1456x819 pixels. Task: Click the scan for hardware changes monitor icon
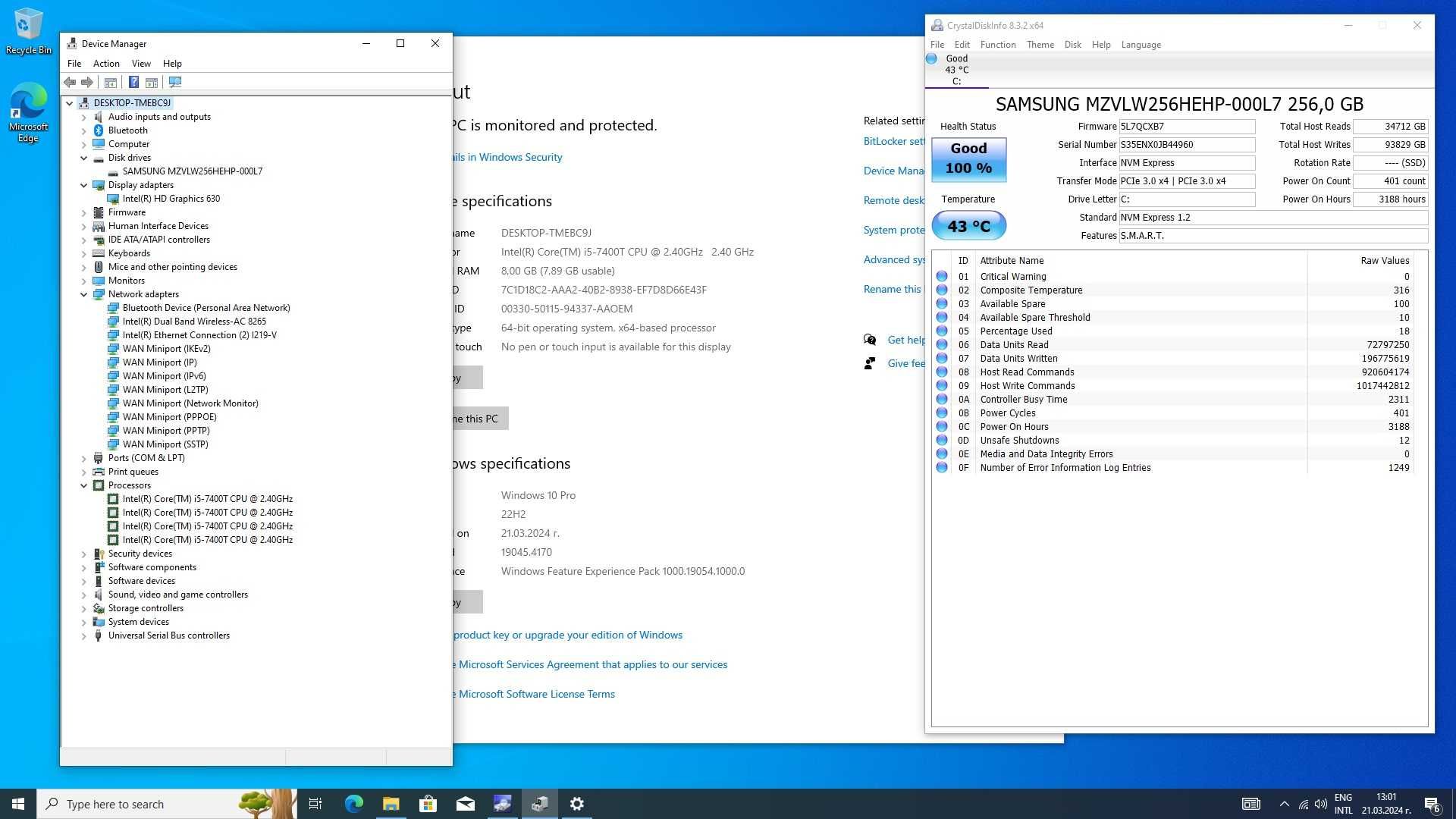pyautogui.click(x=175, y=82)
